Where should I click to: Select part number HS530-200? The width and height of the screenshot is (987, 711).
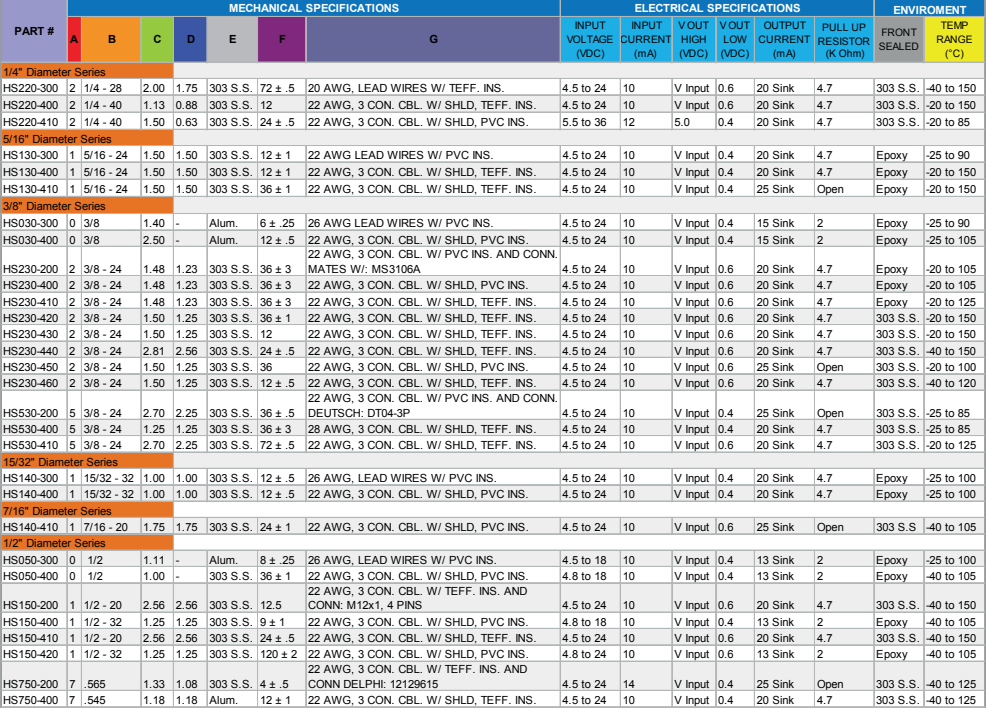(x=31, y=413)
